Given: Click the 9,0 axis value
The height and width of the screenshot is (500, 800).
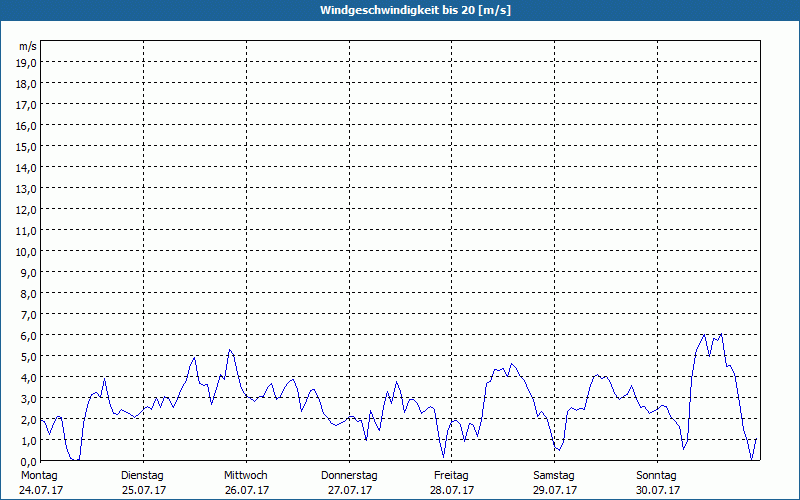Looking at the screenshot, I should point(29,273).
